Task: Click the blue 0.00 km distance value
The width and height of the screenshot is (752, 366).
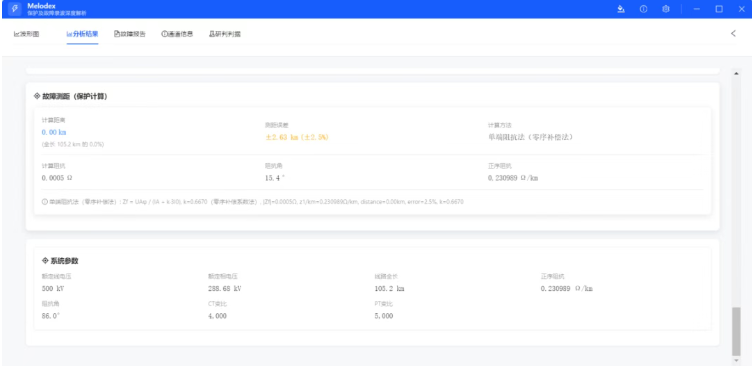Action: pyautogui.click(x=54, y=132)
